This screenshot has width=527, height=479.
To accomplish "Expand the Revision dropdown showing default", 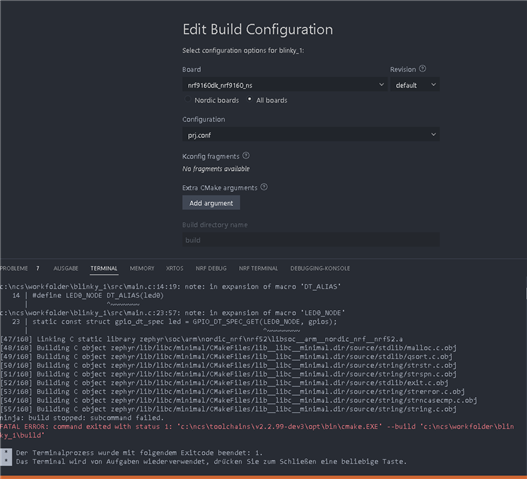I will click(x=415, y=85).
